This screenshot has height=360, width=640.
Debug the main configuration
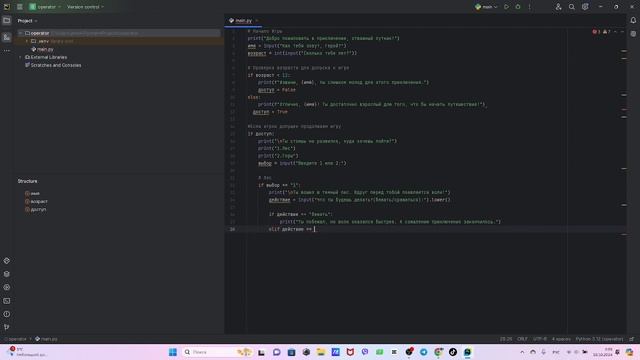point(518,7)
